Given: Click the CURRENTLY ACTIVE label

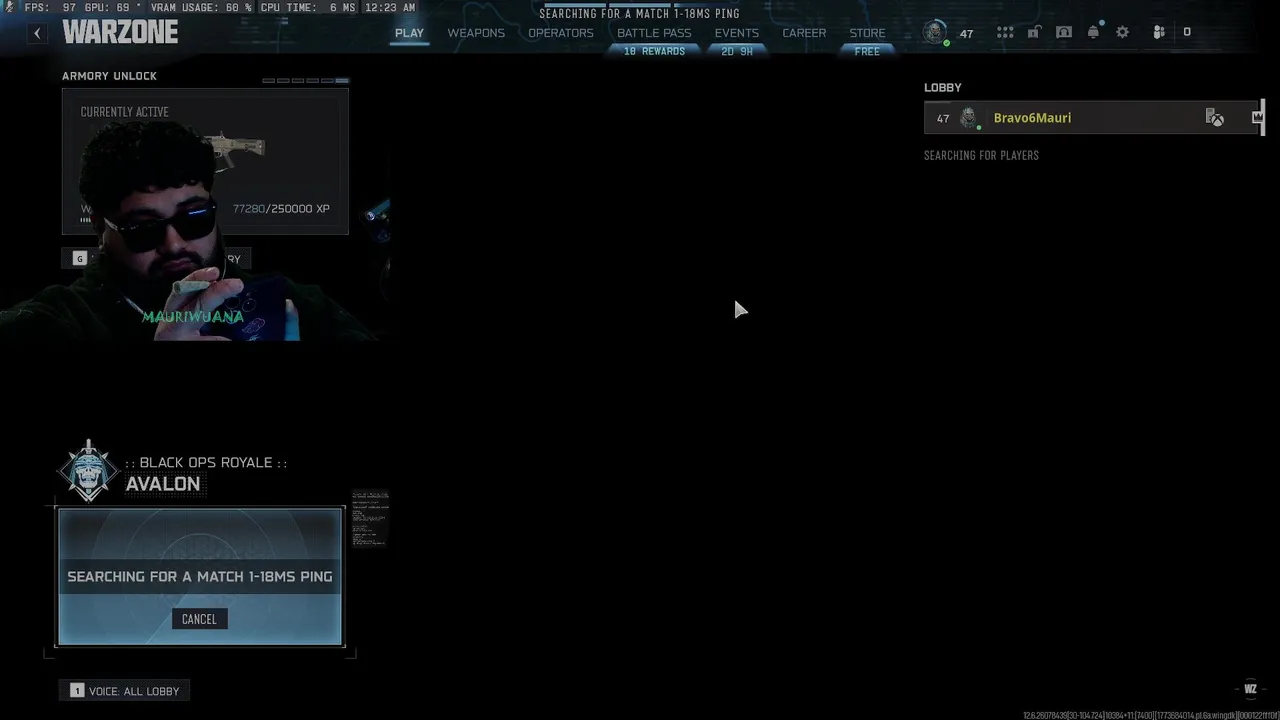Looking at the screenshot, I should pyautogui.click(x=124, y=112).
